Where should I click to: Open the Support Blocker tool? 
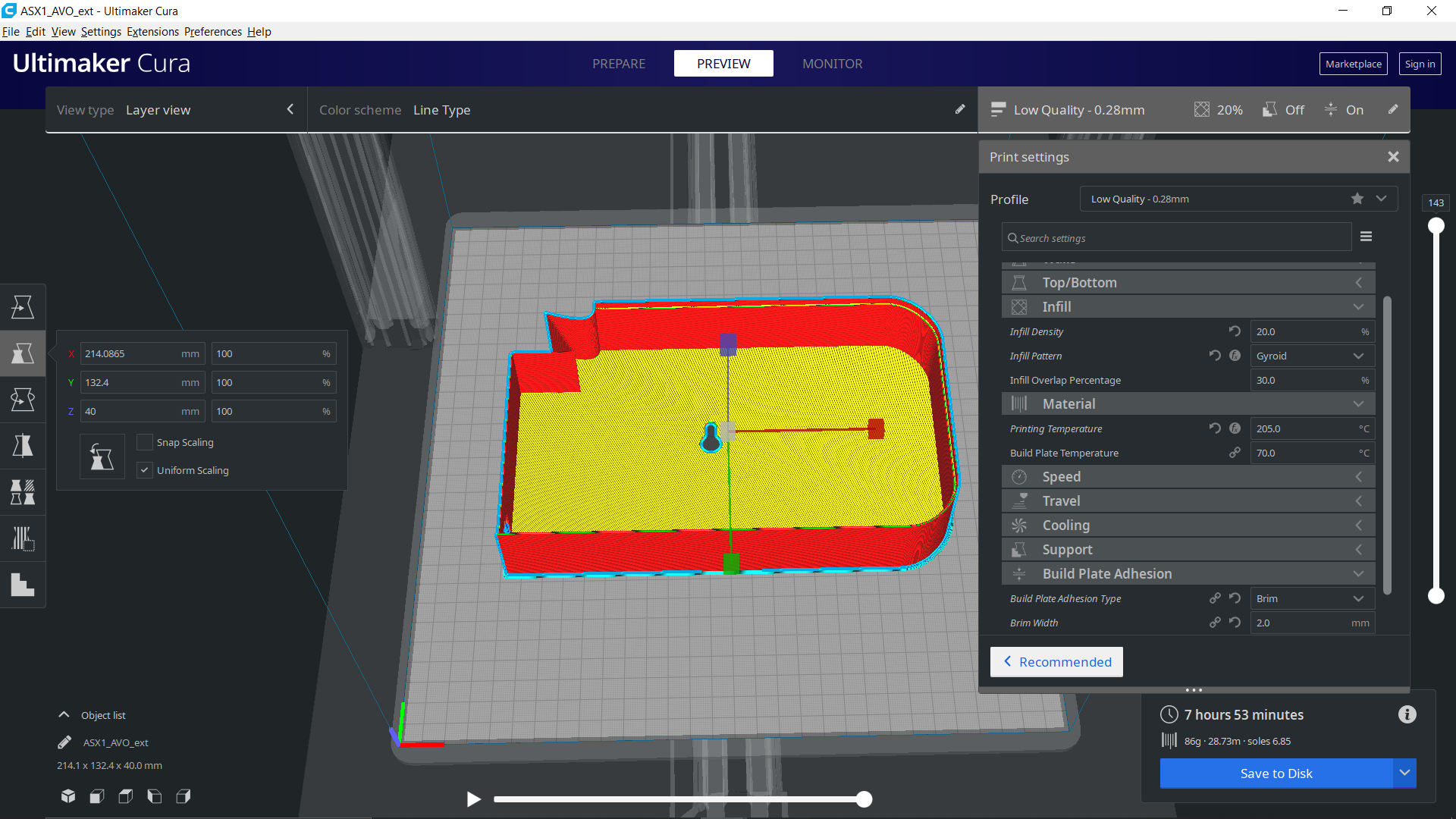click(x=23, y=539)
